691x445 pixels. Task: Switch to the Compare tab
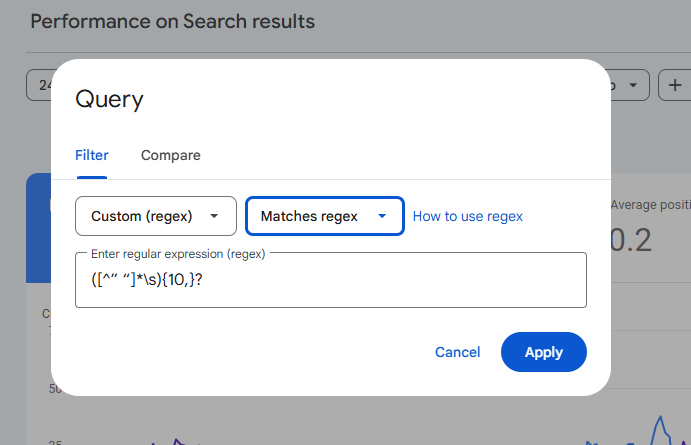(170, 155)
